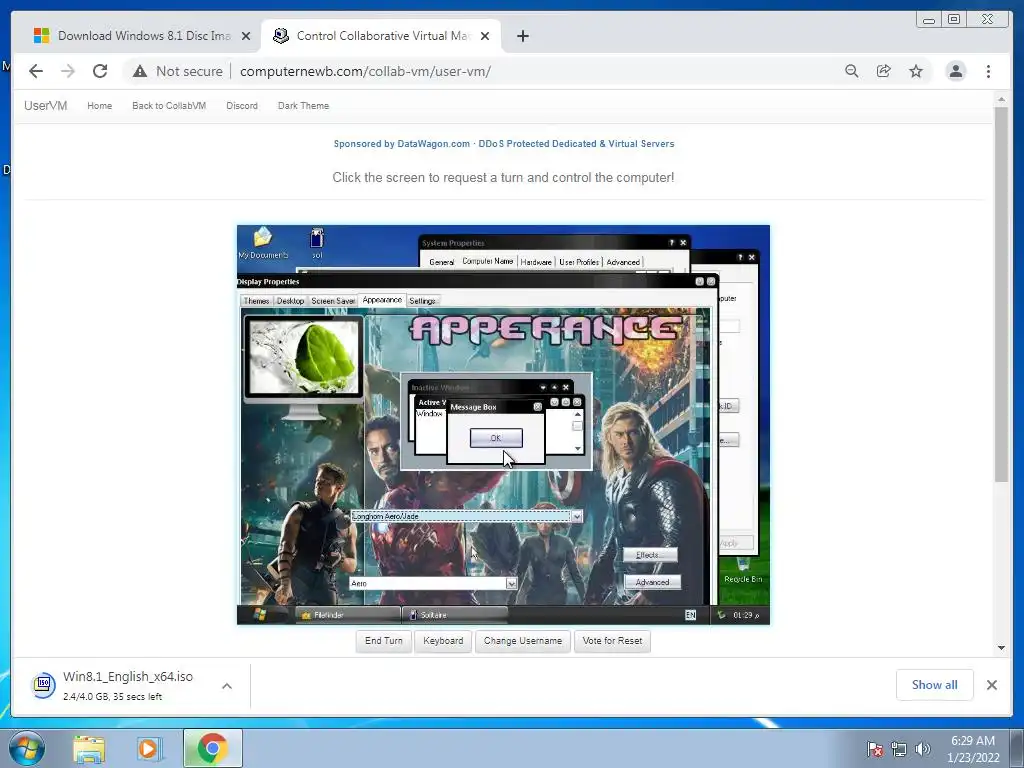The width and height of the screenshot is (1024, 768).
Task: Close the Download Windows 8.1 tab
Action: [246, 36]
